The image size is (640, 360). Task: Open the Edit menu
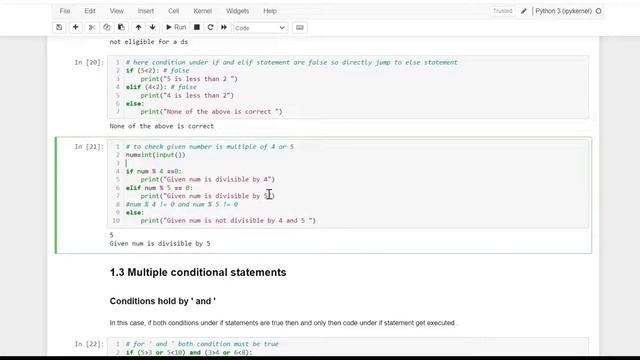(x=90, y=11)
